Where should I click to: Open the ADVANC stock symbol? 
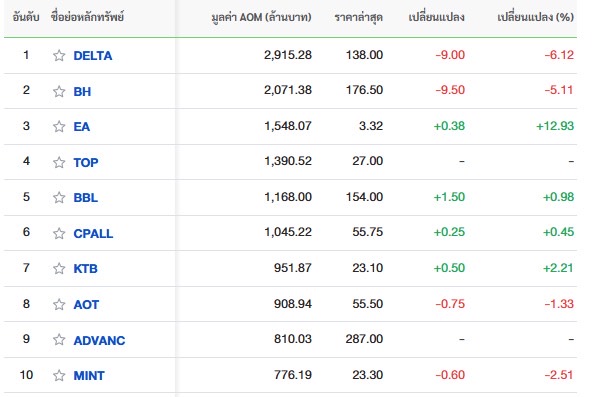click(99, 340)
